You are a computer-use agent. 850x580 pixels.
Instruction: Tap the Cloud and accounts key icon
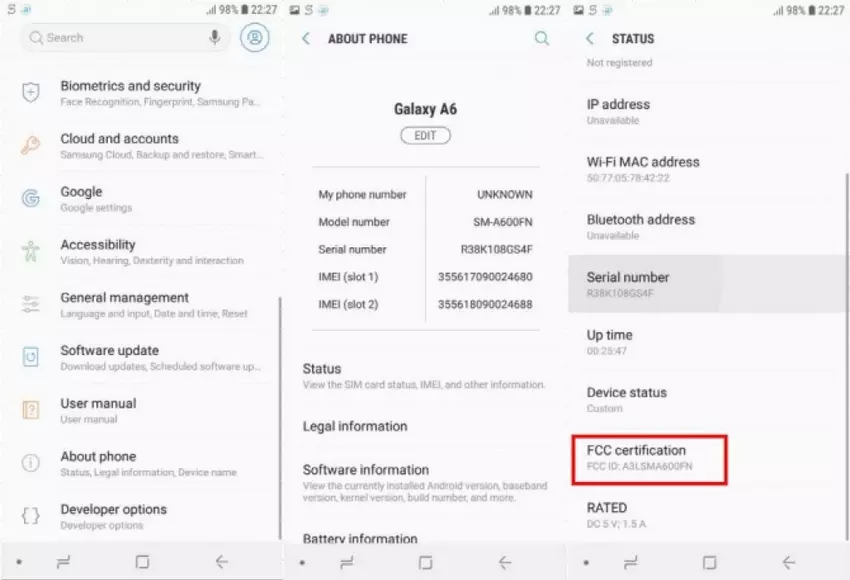(x=31, y=146)
